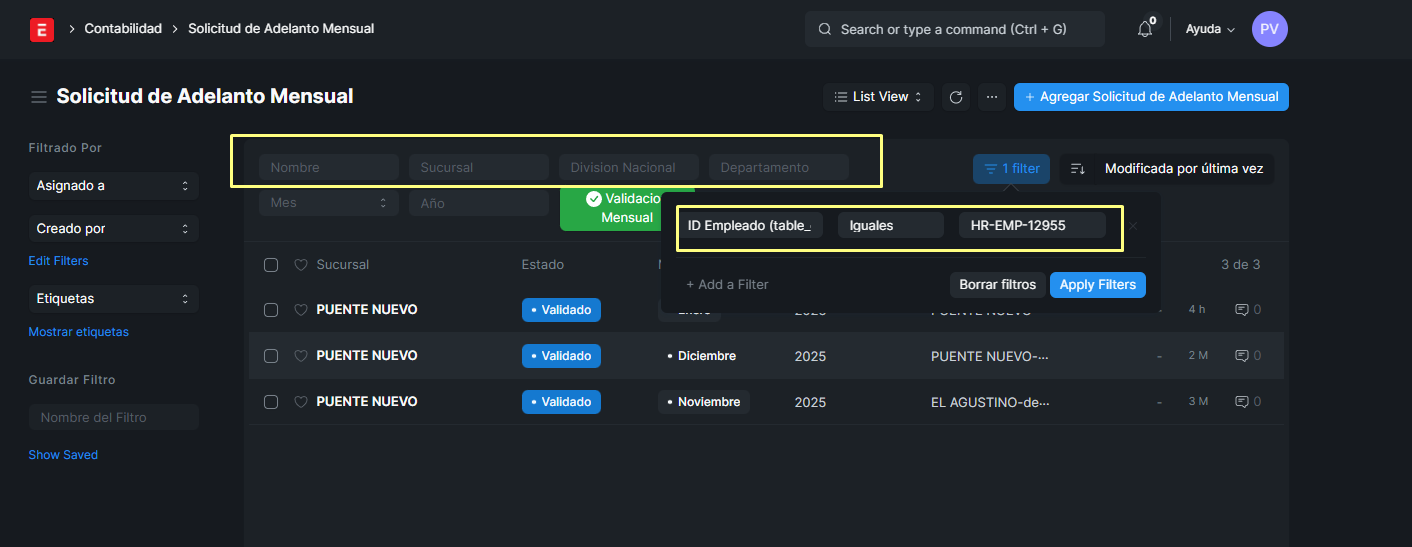Open the notifications bell
Screen dimensions: 1412x547
[x=1145, y=29]
